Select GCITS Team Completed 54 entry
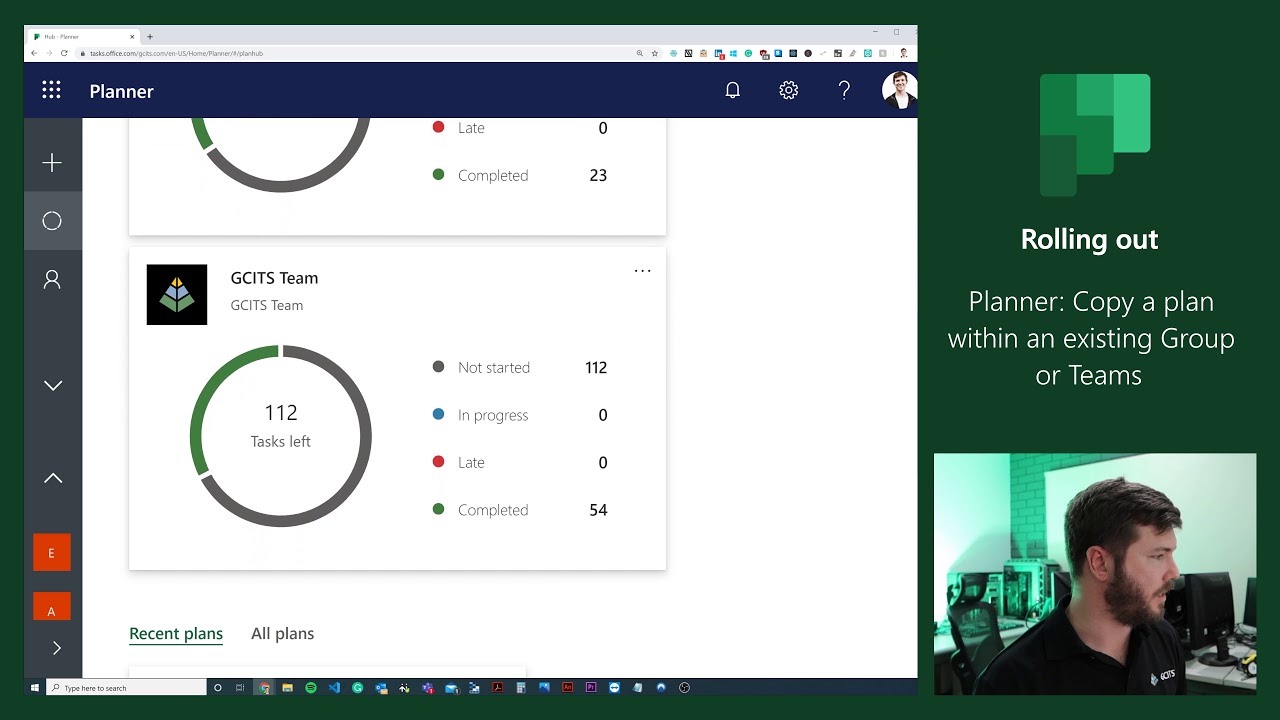 tap(519, 510)
